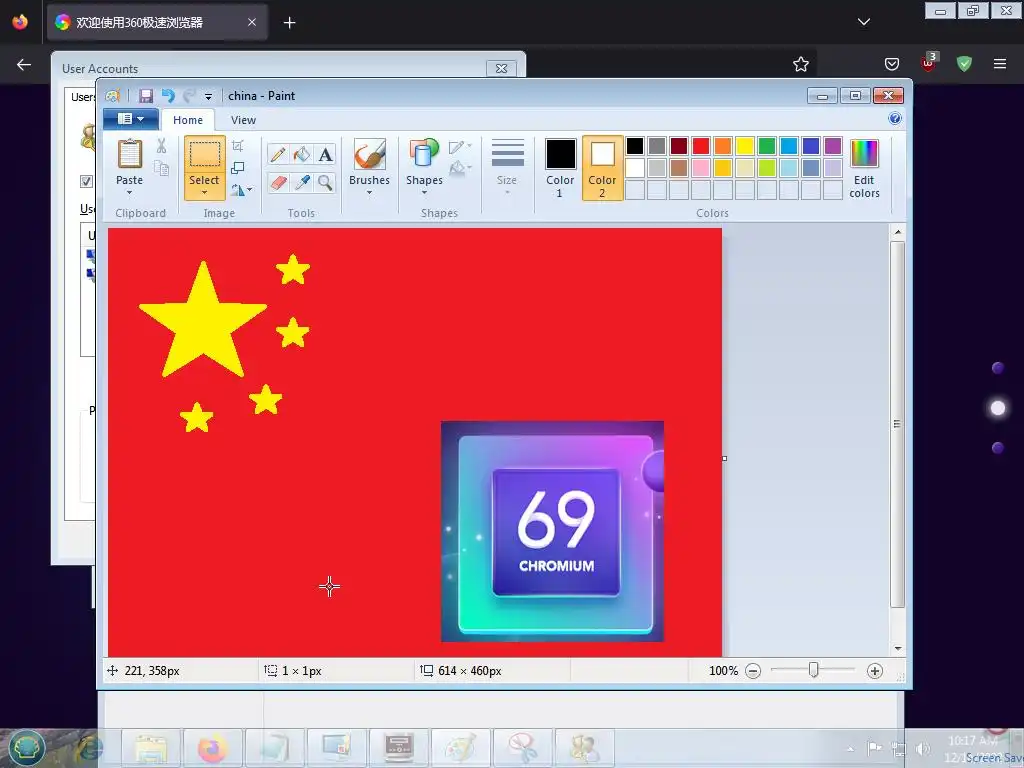Open the Shapes gallery dropdown

point(424,193)
